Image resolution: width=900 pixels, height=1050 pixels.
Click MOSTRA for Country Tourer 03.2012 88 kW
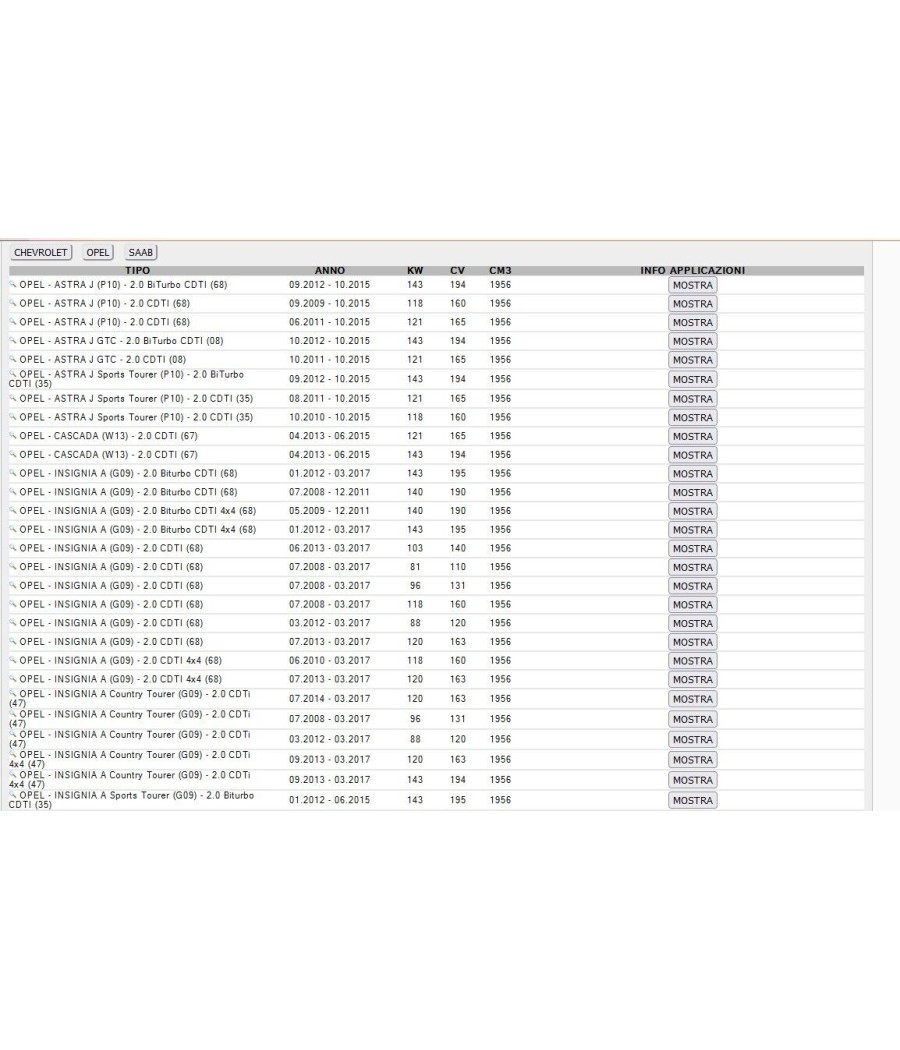coord(692,740)
